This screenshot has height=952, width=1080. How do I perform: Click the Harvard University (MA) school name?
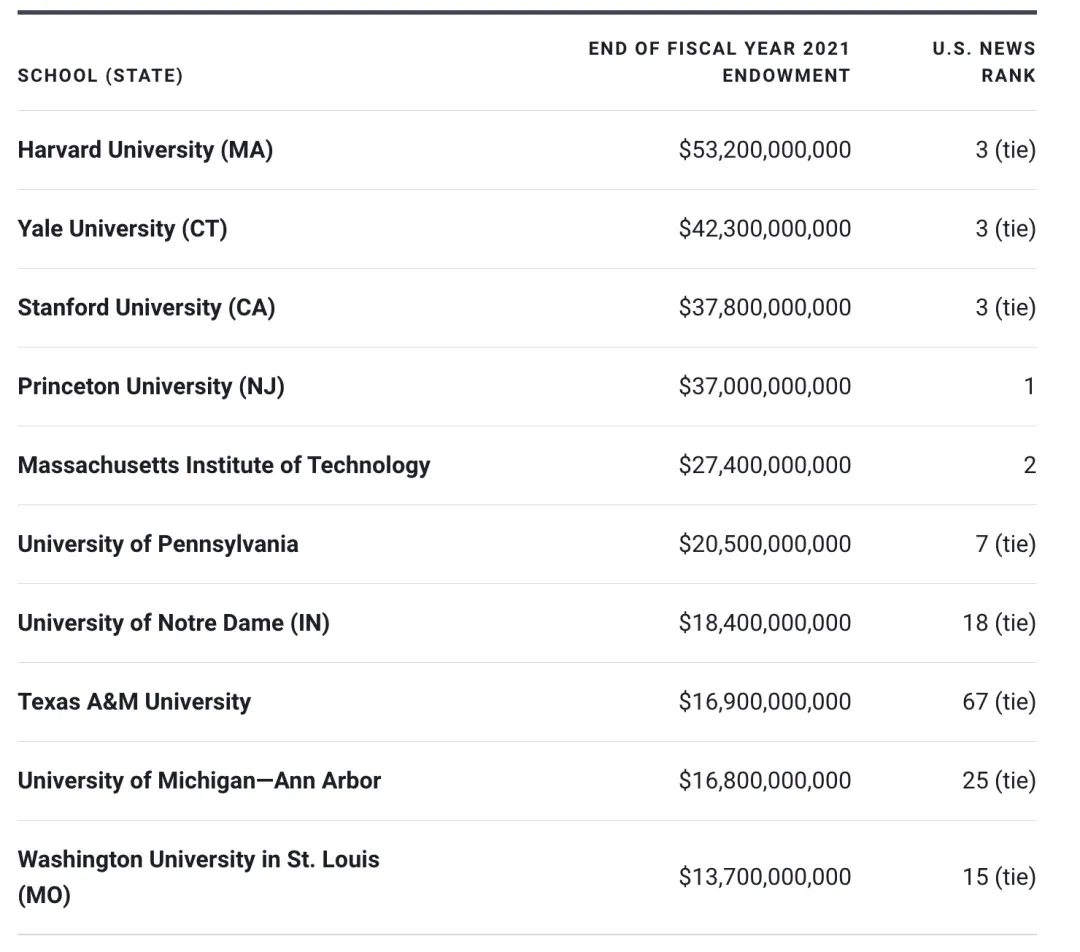coord(145,150)
